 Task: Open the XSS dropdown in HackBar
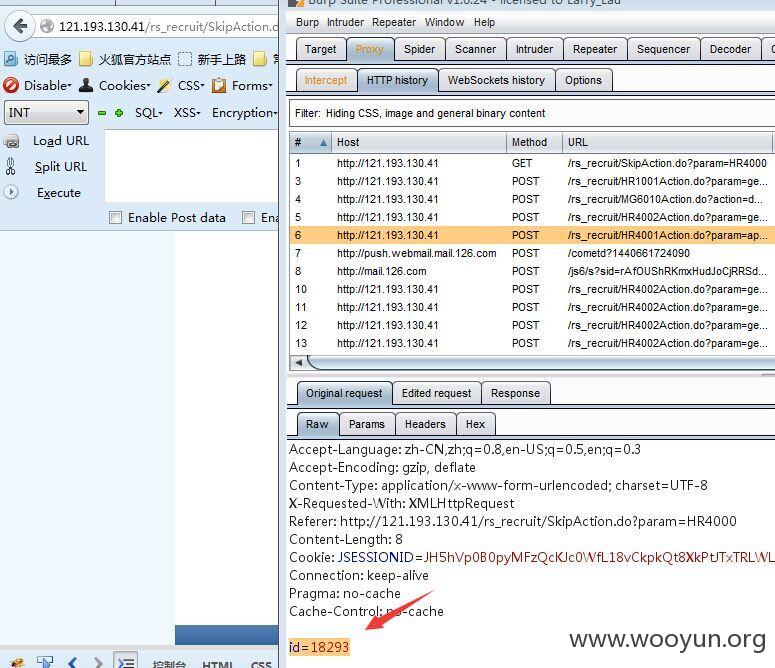point(187,113)
